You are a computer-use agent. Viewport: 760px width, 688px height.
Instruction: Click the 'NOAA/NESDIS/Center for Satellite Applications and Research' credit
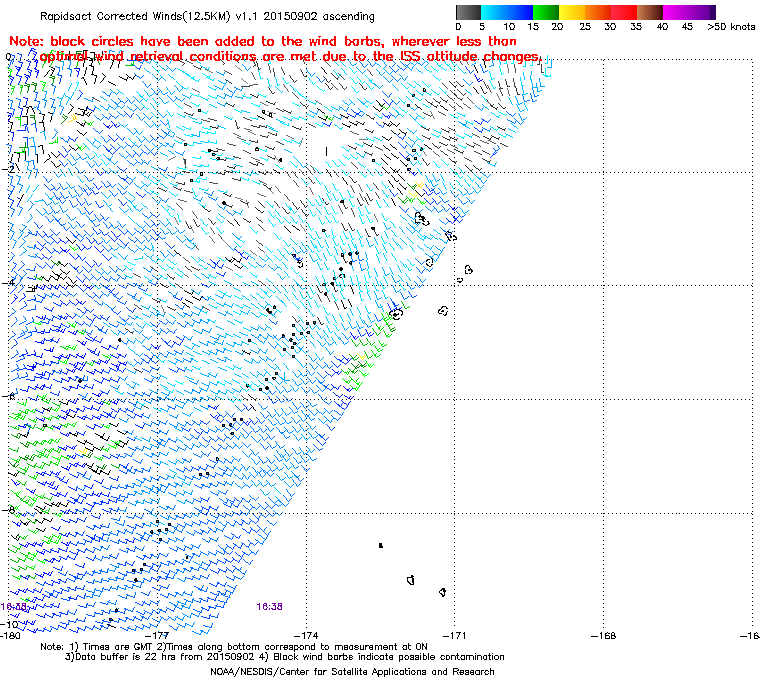[x=352, y=672]
